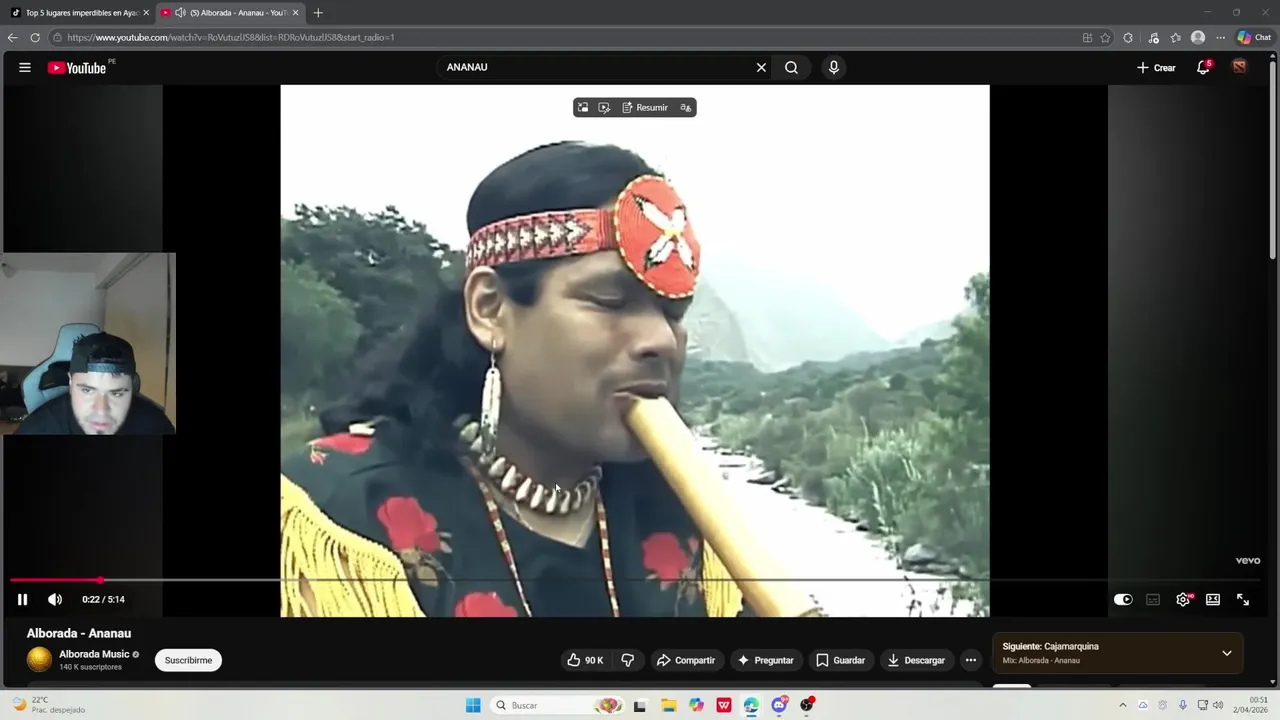Open the WPS Office taskbar icon
This screenshot has width=1280, height=720.
723,705
